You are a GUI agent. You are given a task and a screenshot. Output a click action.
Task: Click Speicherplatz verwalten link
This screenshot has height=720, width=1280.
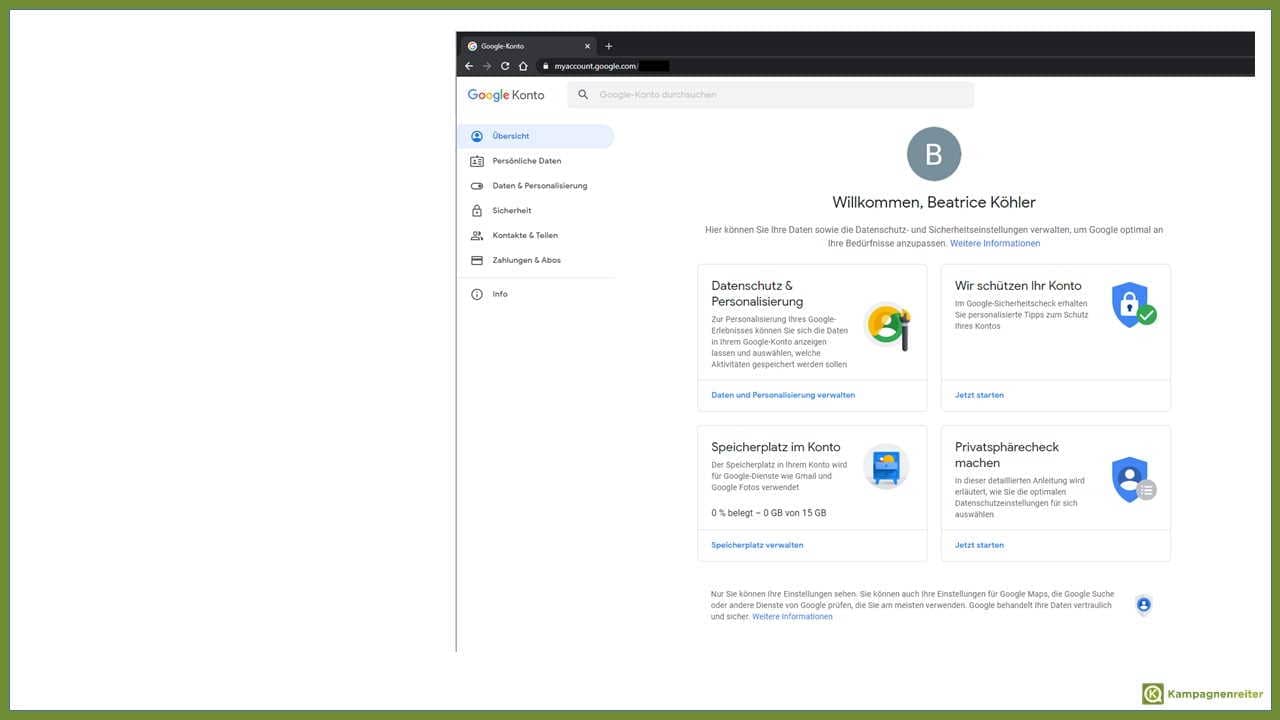click(757, 545)
